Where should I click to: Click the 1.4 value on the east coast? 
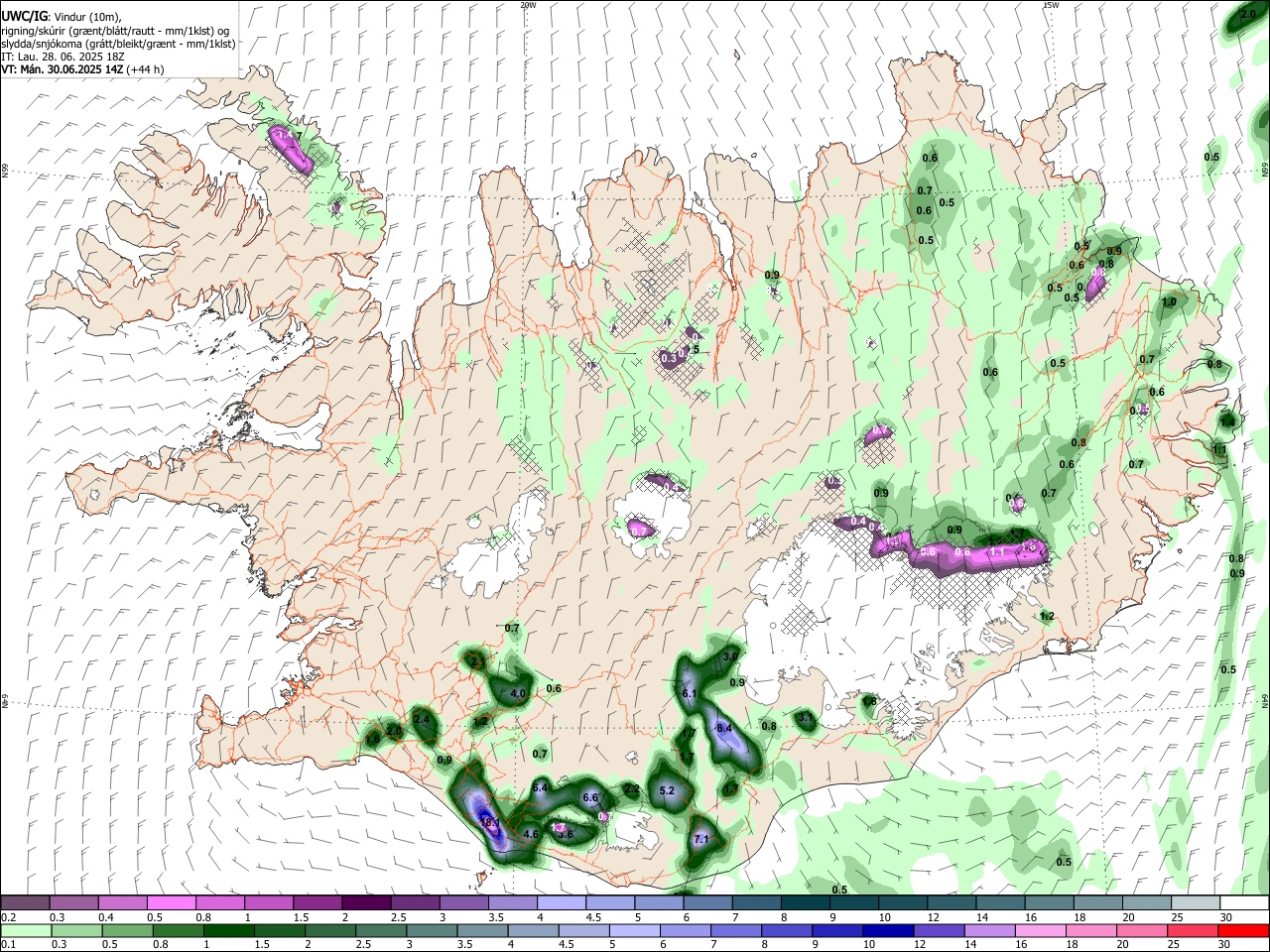1227,422
